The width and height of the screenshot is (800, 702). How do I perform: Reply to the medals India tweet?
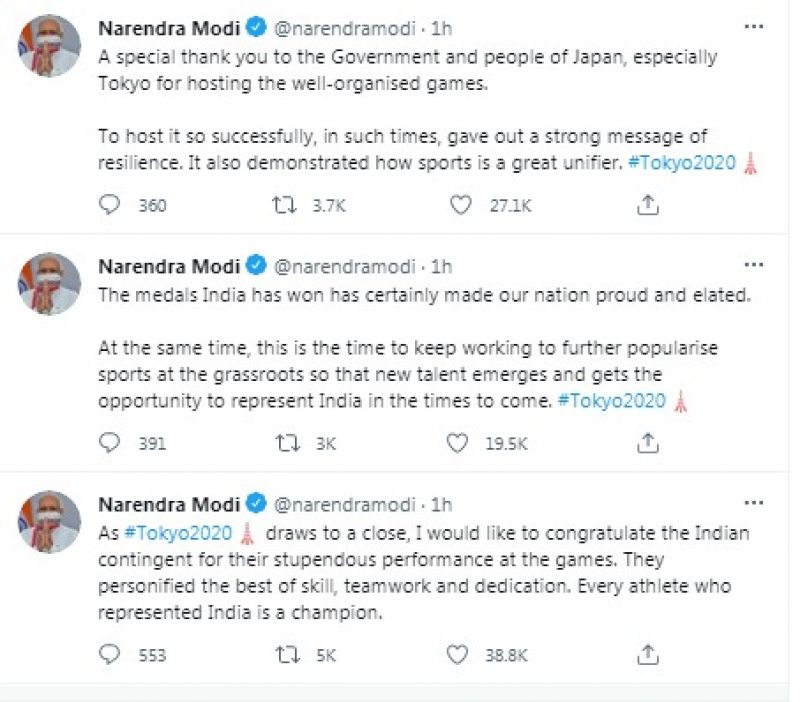[111, 441]
